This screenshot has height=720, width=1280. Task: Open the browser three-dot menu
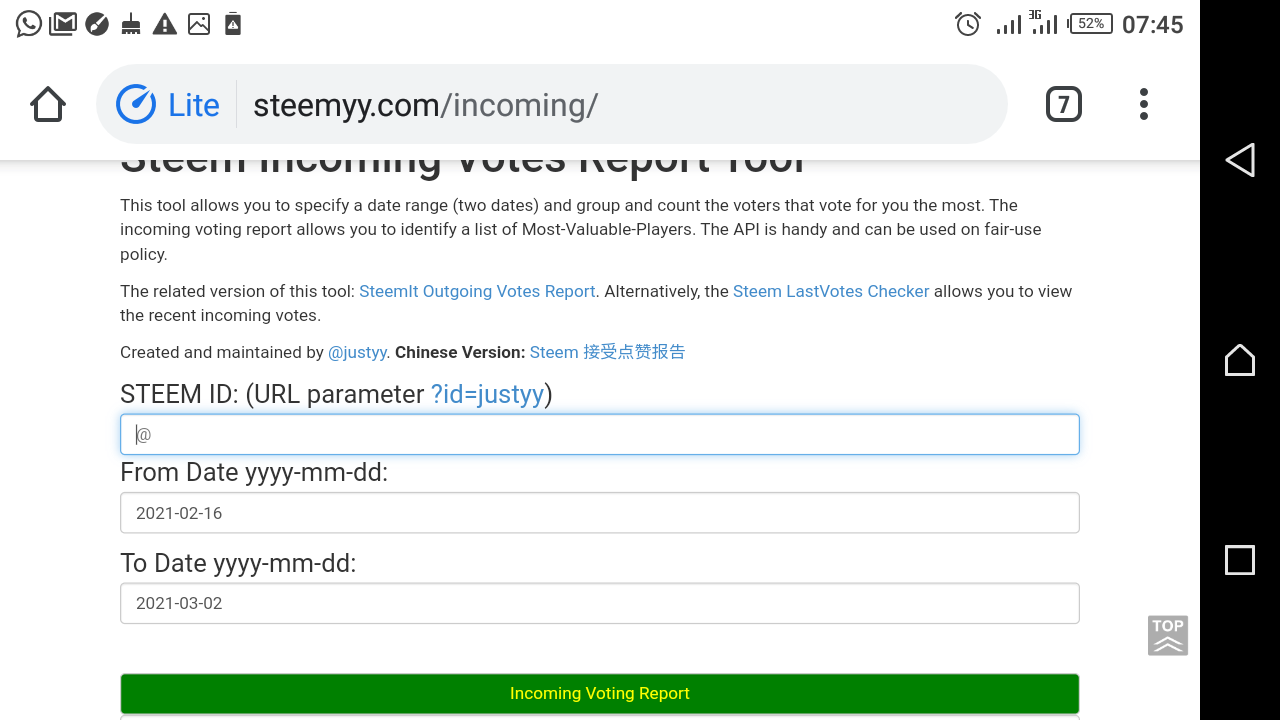(x=1144, y=104)
